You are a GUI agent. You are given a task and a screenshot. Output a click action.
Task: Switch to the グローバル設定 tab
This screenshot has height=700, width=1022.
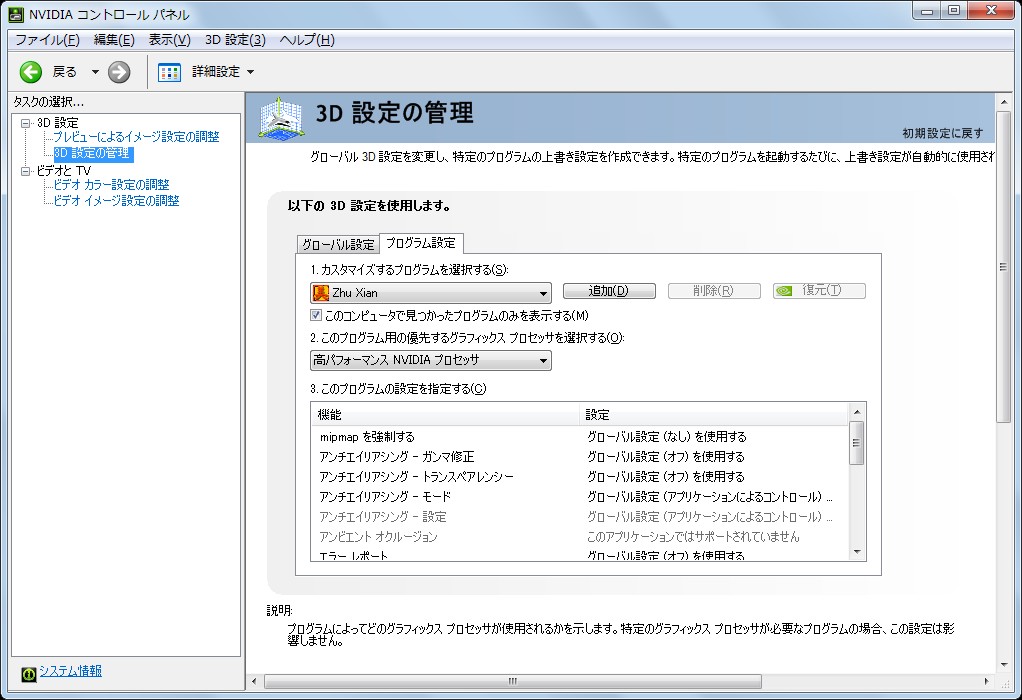click(x=338, y=244)
